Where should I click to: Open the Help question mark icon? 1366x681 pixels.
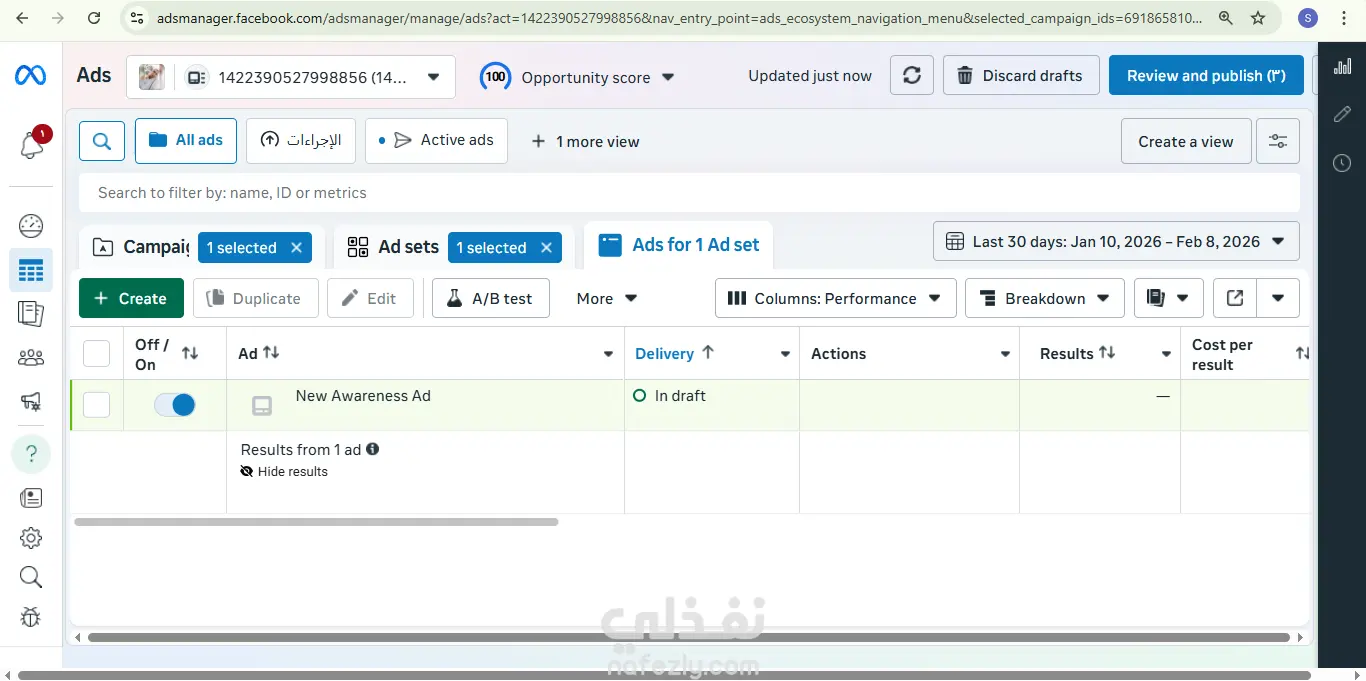click(31, 454)
